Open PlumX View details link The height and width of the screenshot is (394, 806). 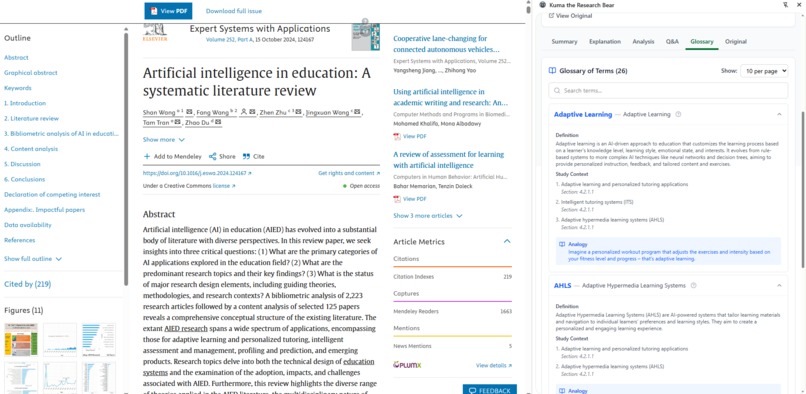click(x=493, y=365)
